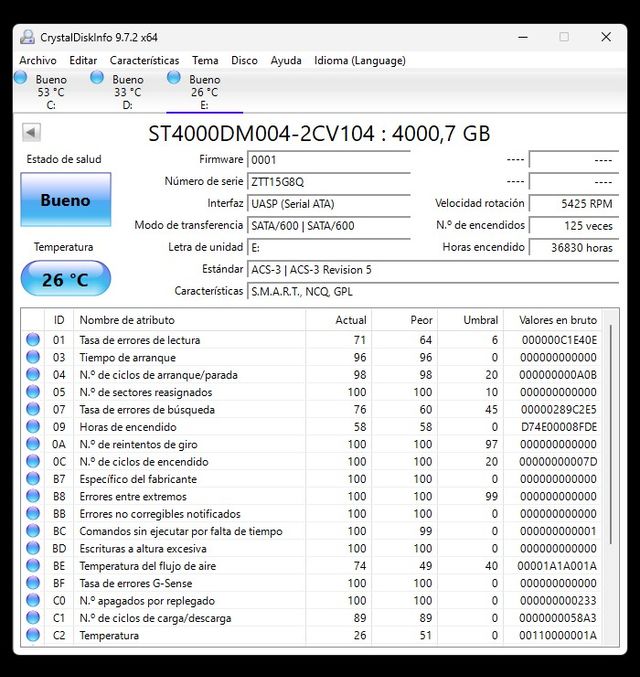The width and height of the screenshot is (640, 677).
Task: Click the serial number field ZTT15G8Q
Action: [x=329, y=182]
